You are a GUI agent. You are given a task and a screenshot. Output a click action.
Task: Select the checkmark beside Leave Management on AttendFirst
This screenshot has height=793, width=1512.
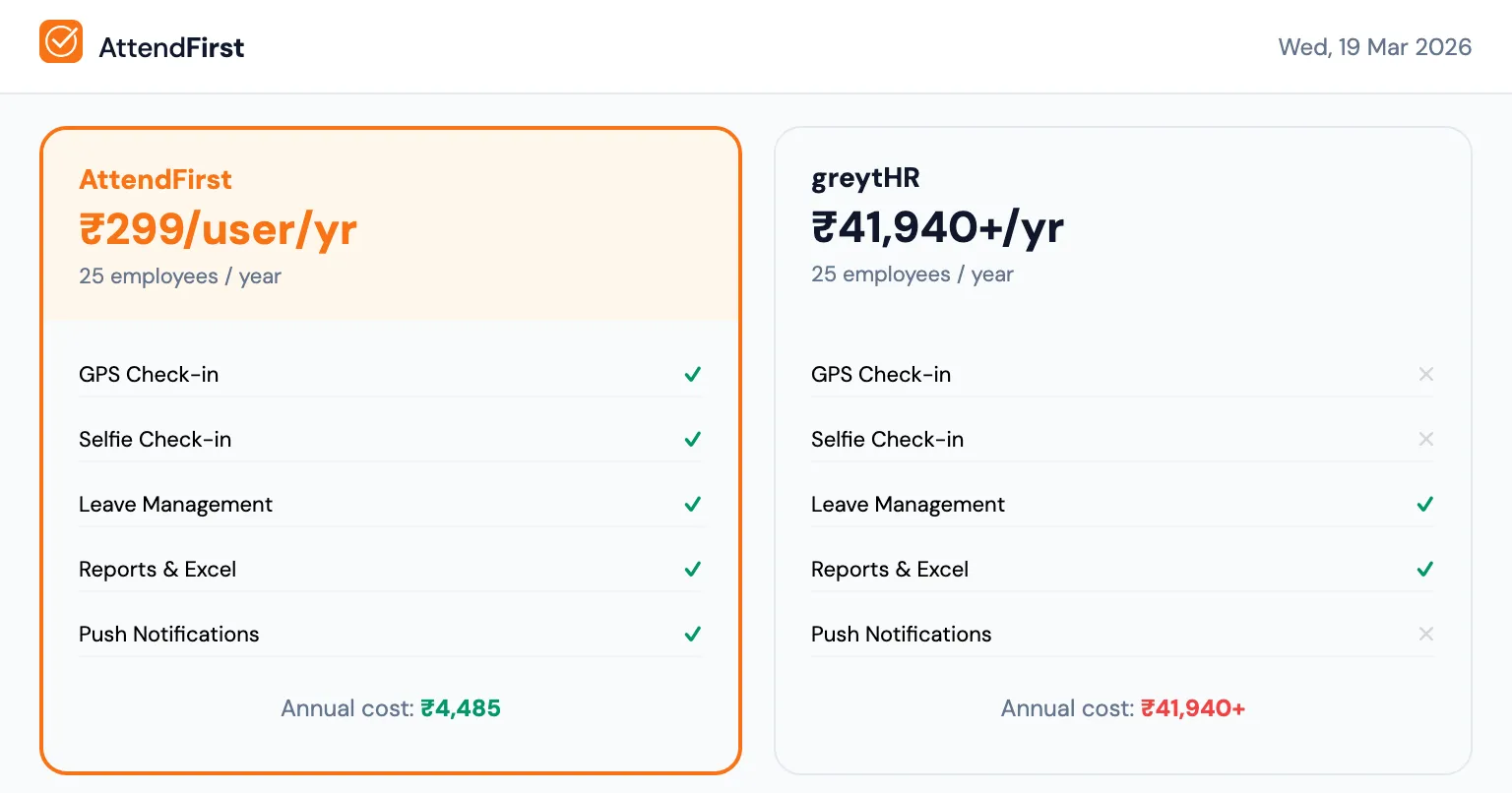click(x=692, y=504)
